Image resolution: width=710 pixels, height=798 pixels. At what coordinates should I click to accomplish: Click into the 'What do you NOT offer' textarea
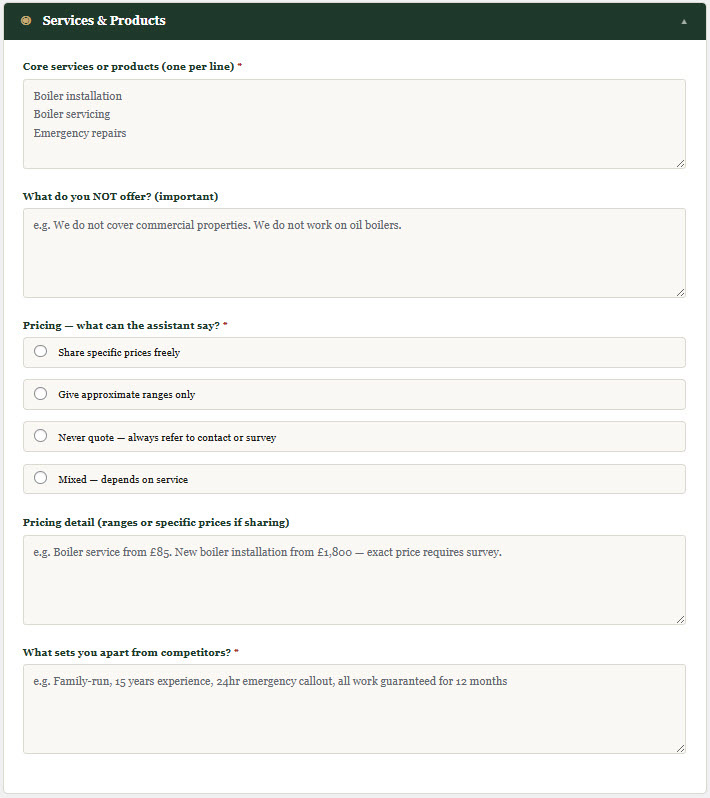(x=354, y=252)
